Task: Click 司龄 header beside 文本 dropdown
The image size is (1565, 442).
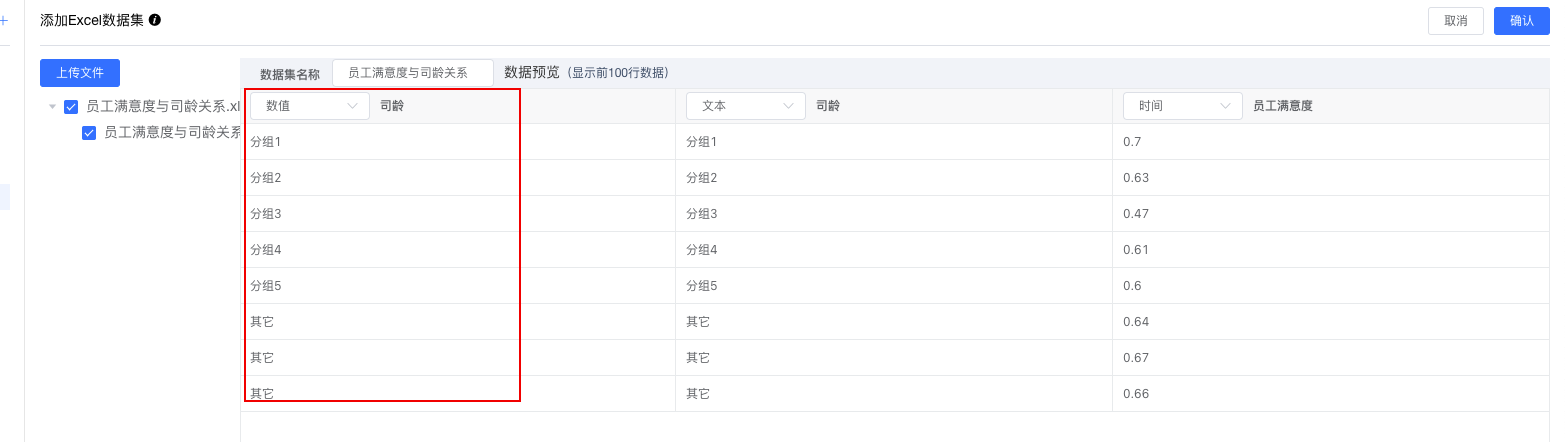Action: click(x=828, y=106)
